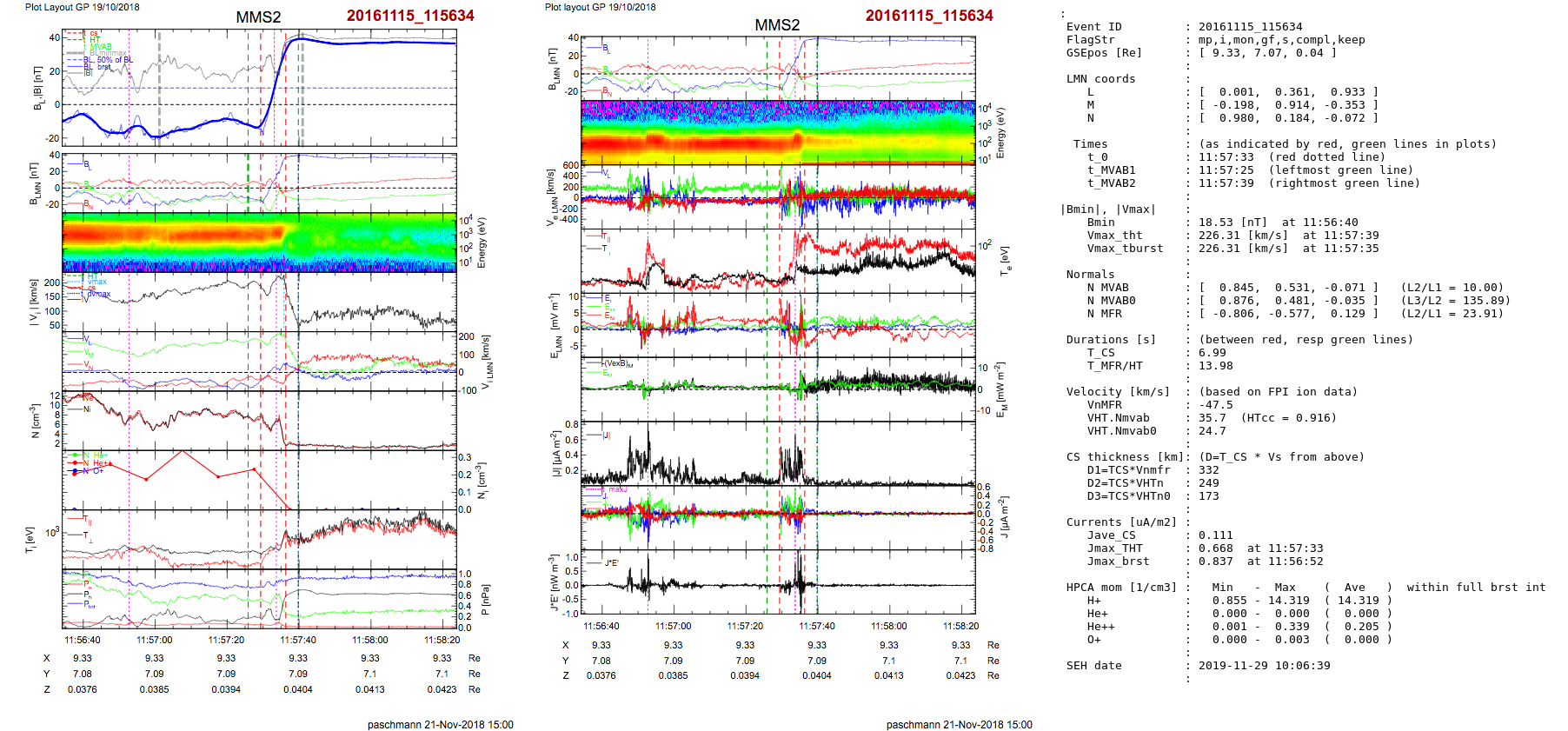This screenshot has width=1568, height=731.
Task: Click the VHT.Nmvab0 value 24.7
Action: tap(1213, 431)
